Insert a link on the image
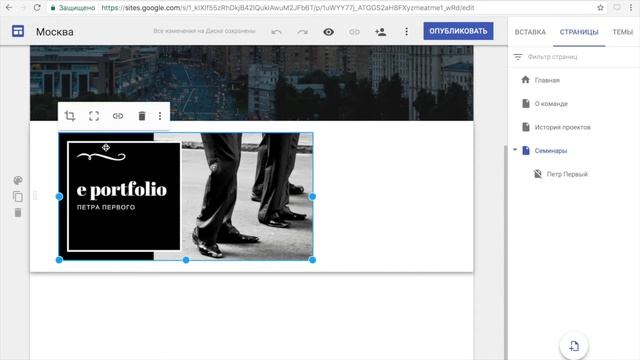Screen dimensions: 640x360 point(118,116)
